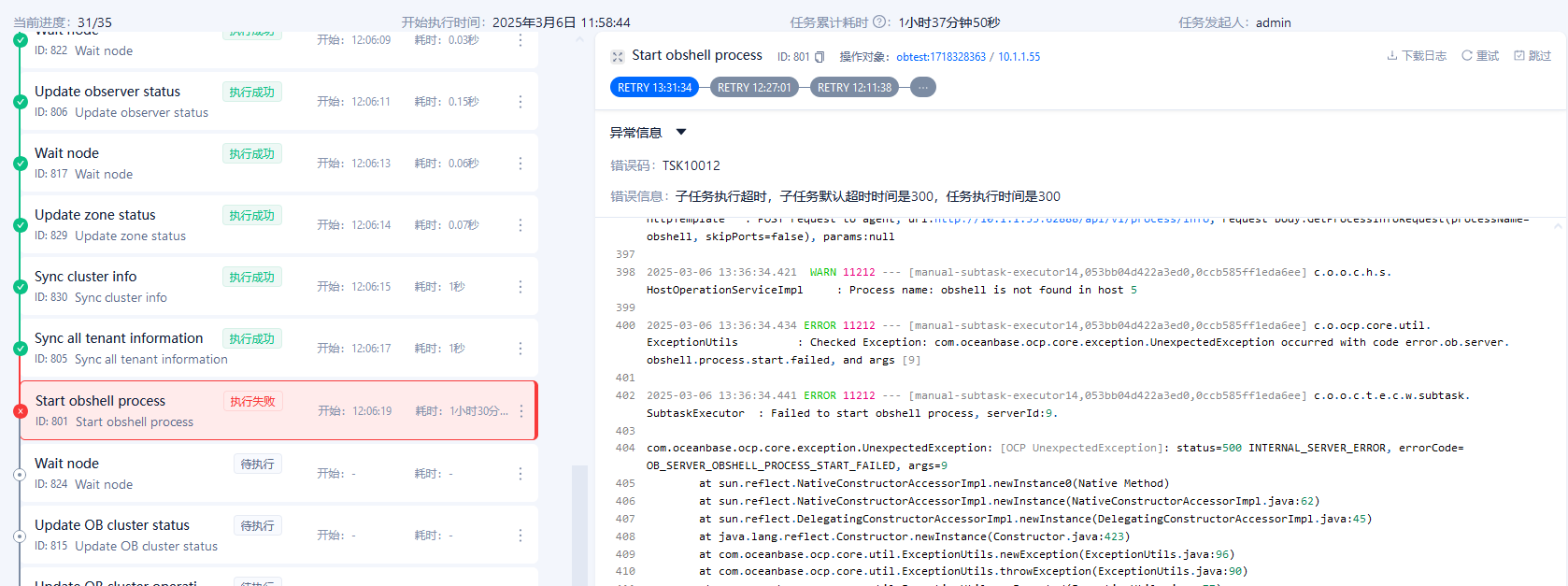The height and width of the screenshot is (586, 1568).
Task: Open the help icon next to 任务累计耗时
Action: pyautogui.click(x=878, y=22)
